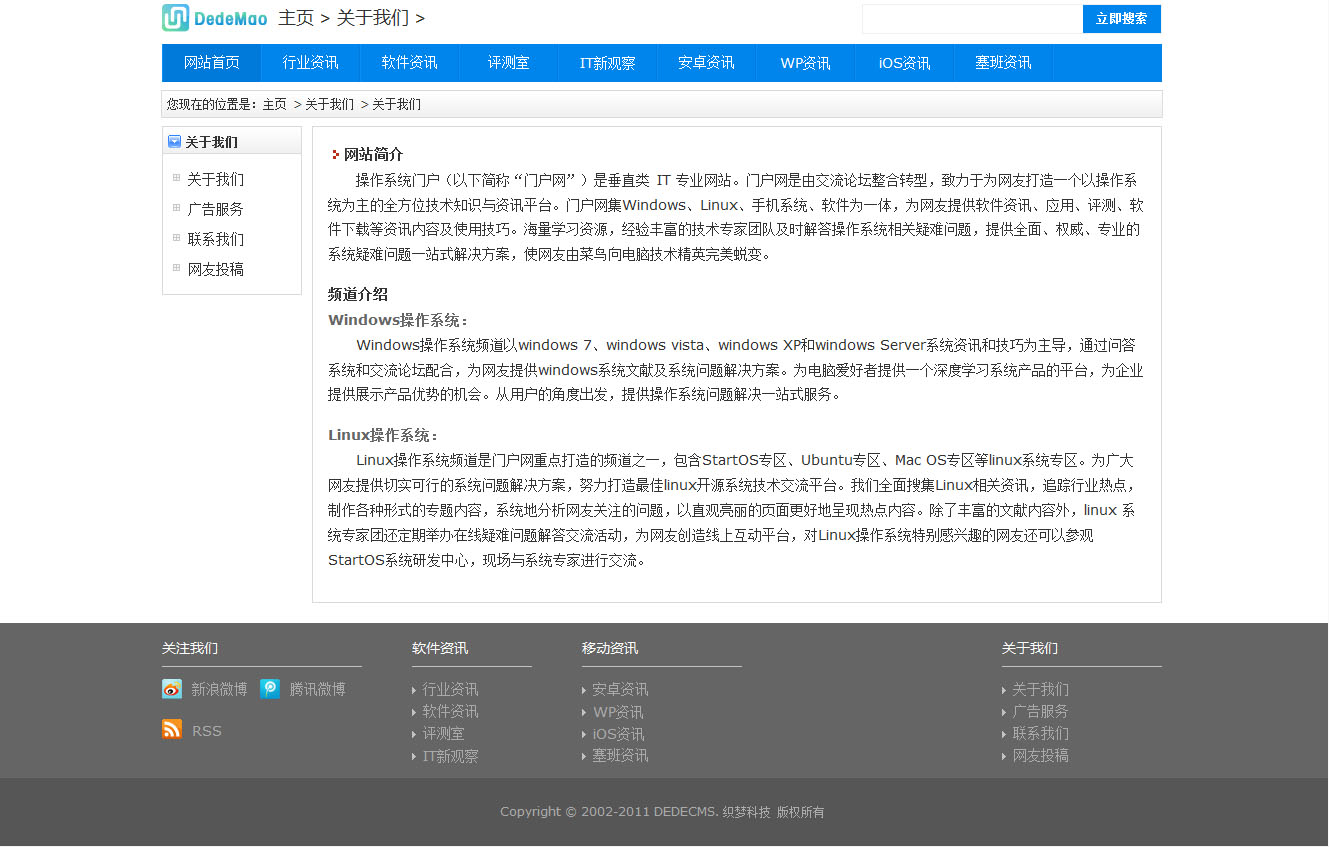1329x847 pixels.
Task: Open the footer WP资讯 link
Action: (618, 712)
